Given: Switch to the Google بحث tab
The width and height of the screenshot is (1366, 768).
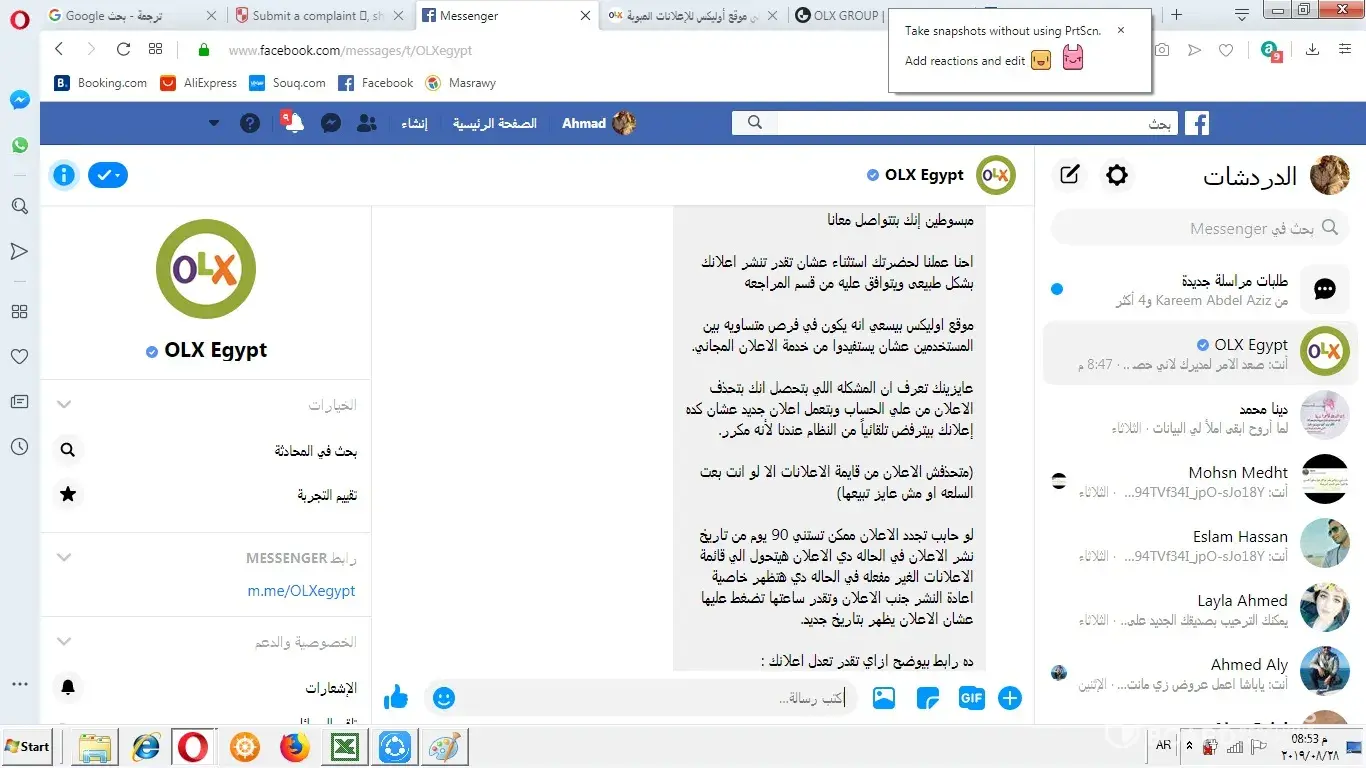Looking at the screenshot, I should 131,16.
